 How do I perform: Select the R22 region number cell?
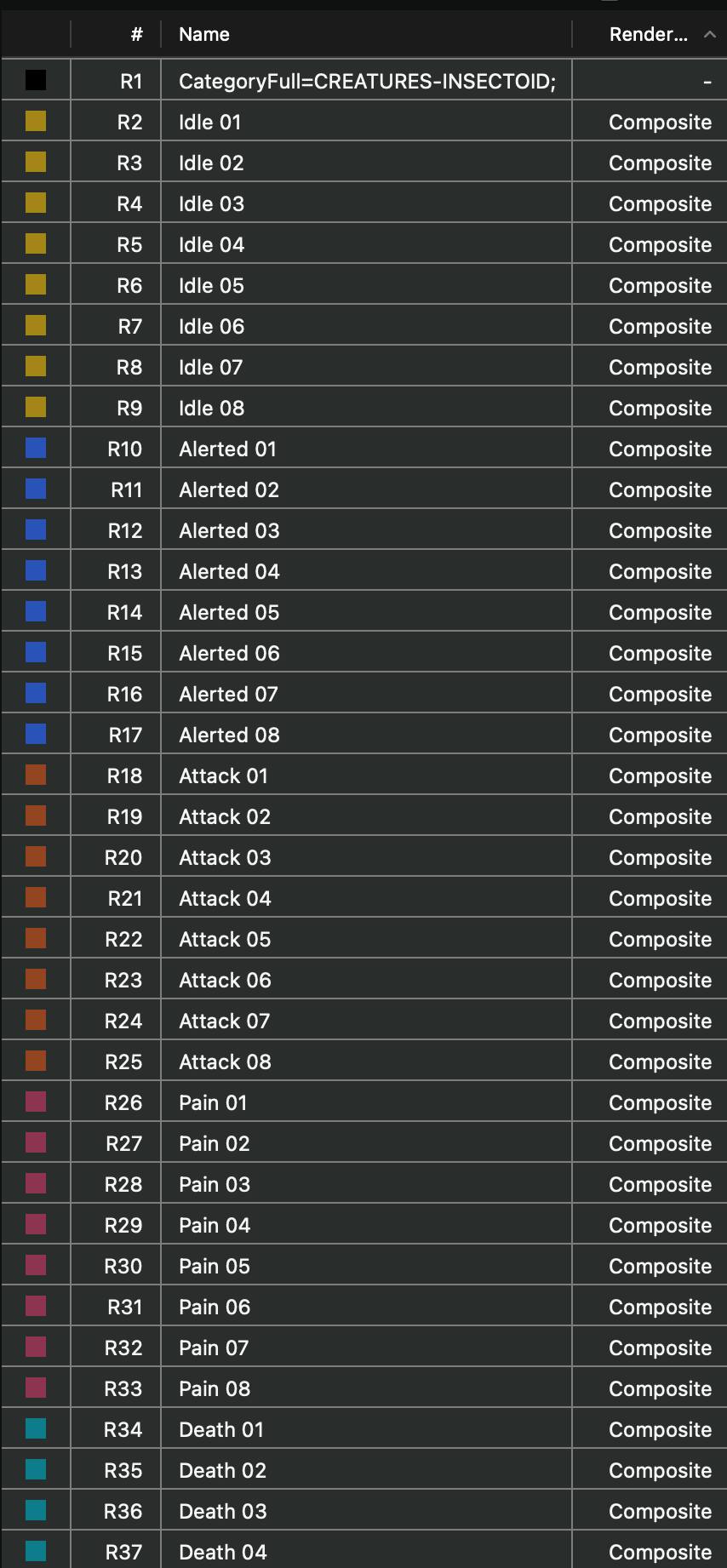click(x=123, y=939)
